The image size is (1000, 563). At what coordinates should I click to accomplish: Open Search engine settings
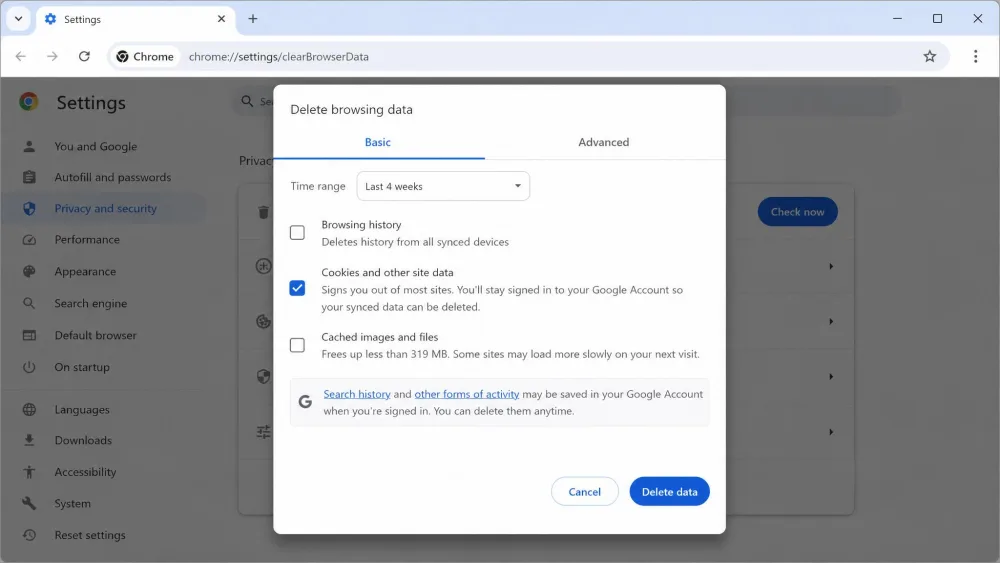tap(91, 303)
